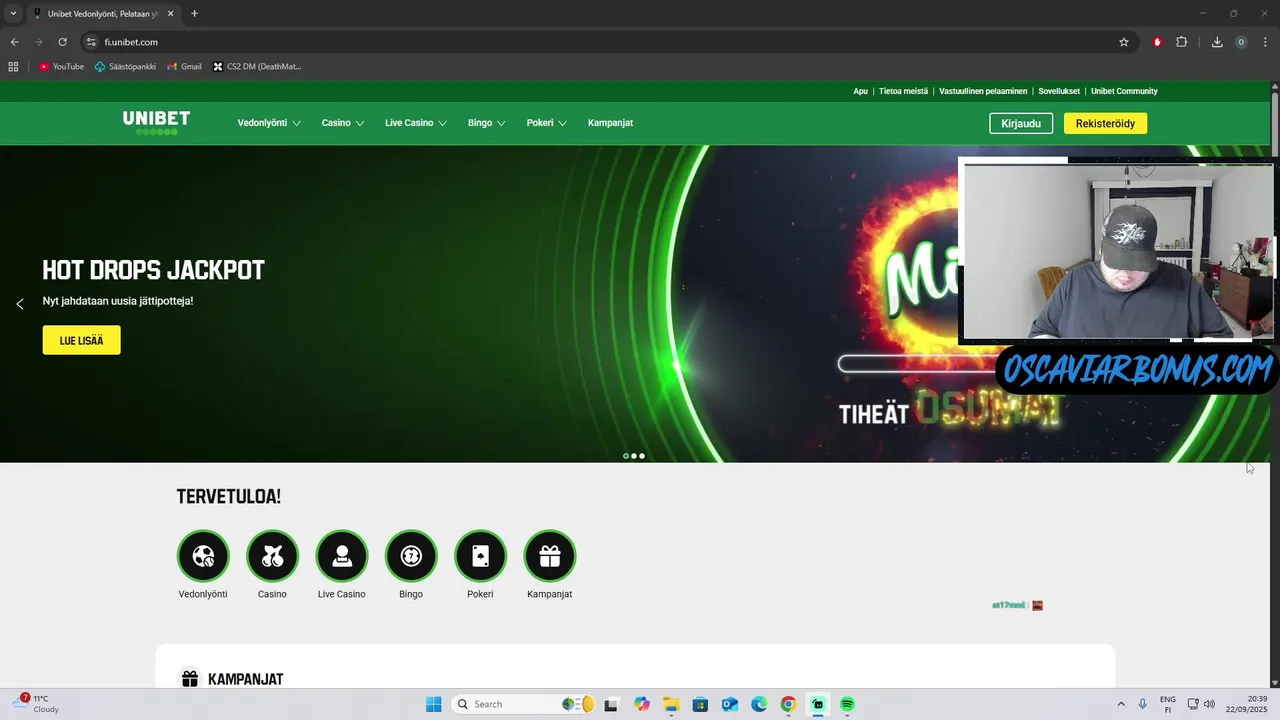Select second carousel indicator dot
This screenshot has height=720, width=1280.
pos(634,456)
